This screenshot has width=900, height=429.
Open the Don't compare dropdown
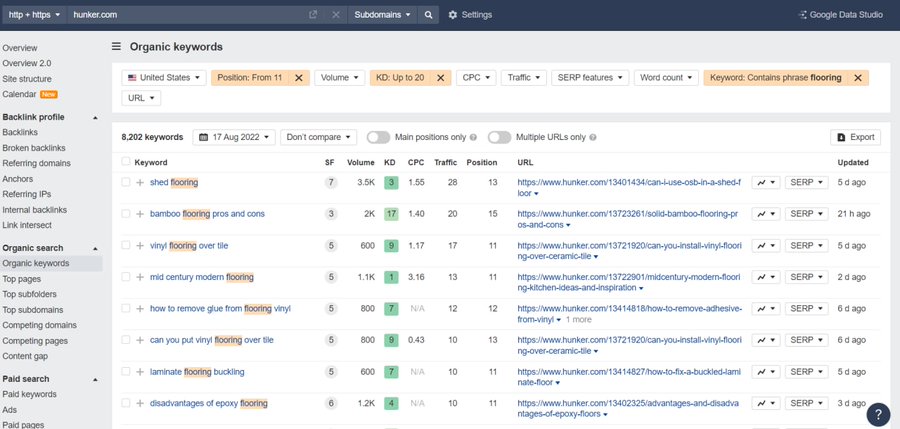click(319, 137)
